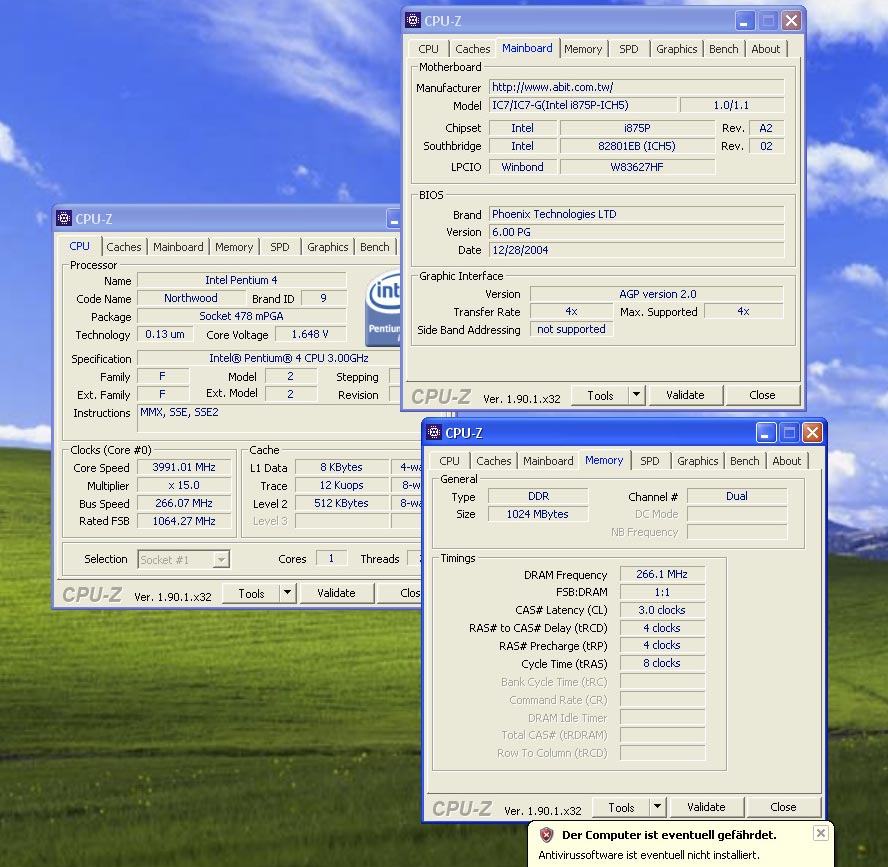Click Tools button in CPU window
This screenshot has width=888, height=867.
click(x=251, y=593)
